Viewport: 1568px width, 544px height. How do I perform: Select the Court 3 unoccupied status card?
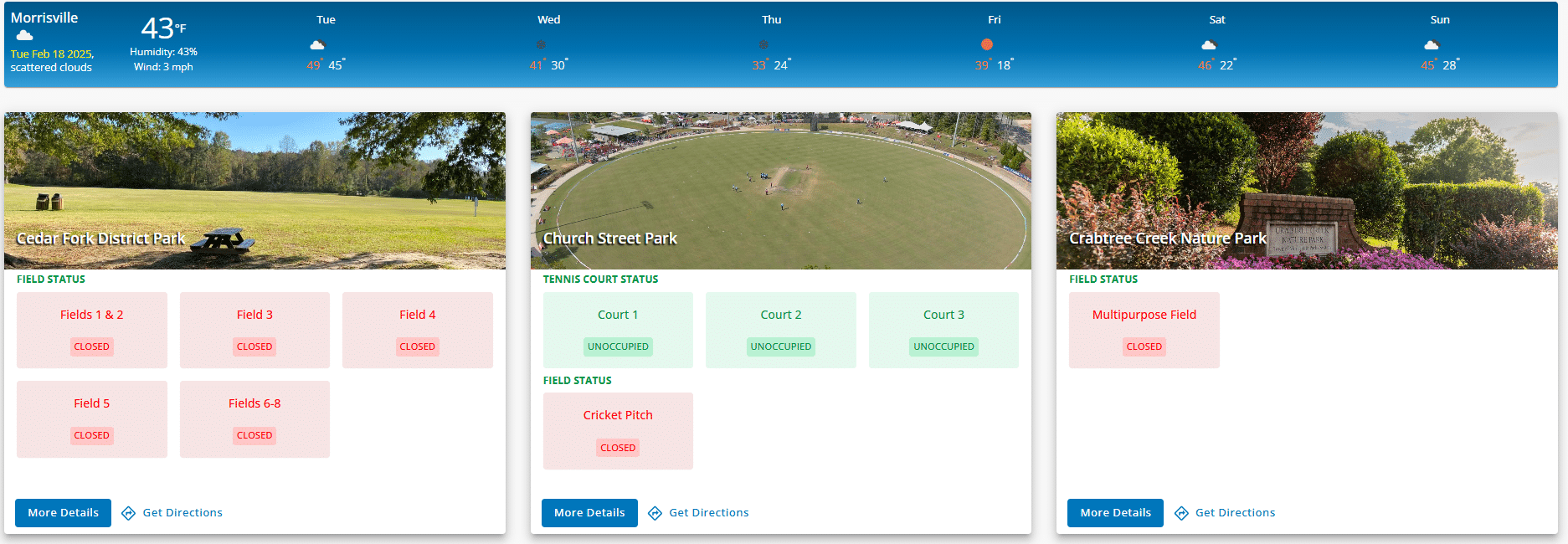point(943,330)
